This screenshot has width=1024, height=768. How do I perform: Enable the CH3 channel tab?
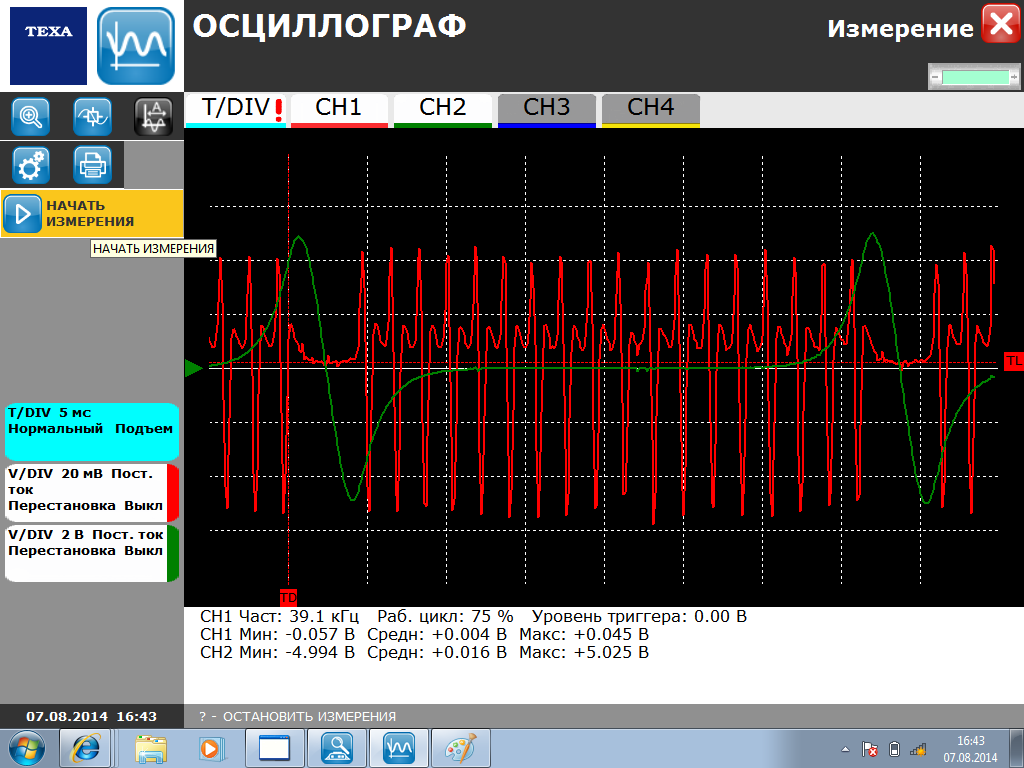[x=546, y=109]
